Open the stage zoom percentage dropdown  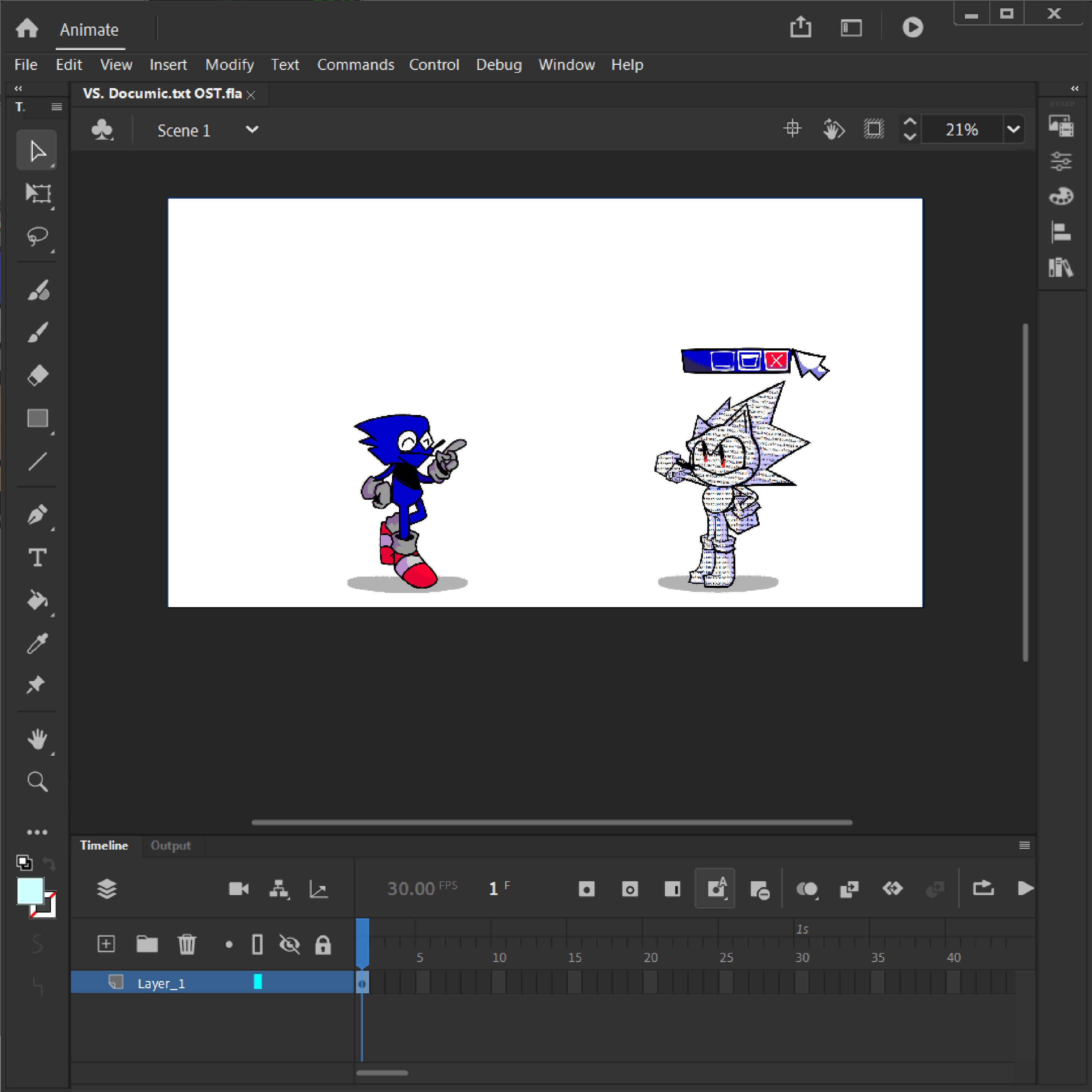[x=1013, y=130]
